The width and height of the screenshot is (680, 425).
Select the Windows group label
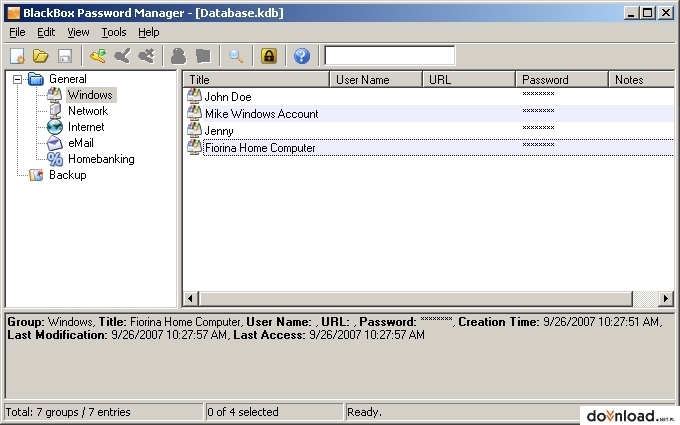click(x=90, y=95)
